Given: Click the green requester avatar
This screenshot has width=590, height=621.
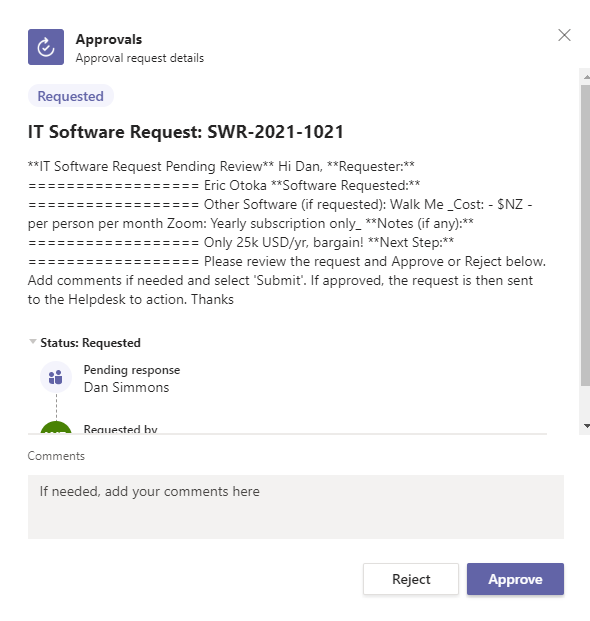Looking at the screenshot, I should click(x=56, y=428).
